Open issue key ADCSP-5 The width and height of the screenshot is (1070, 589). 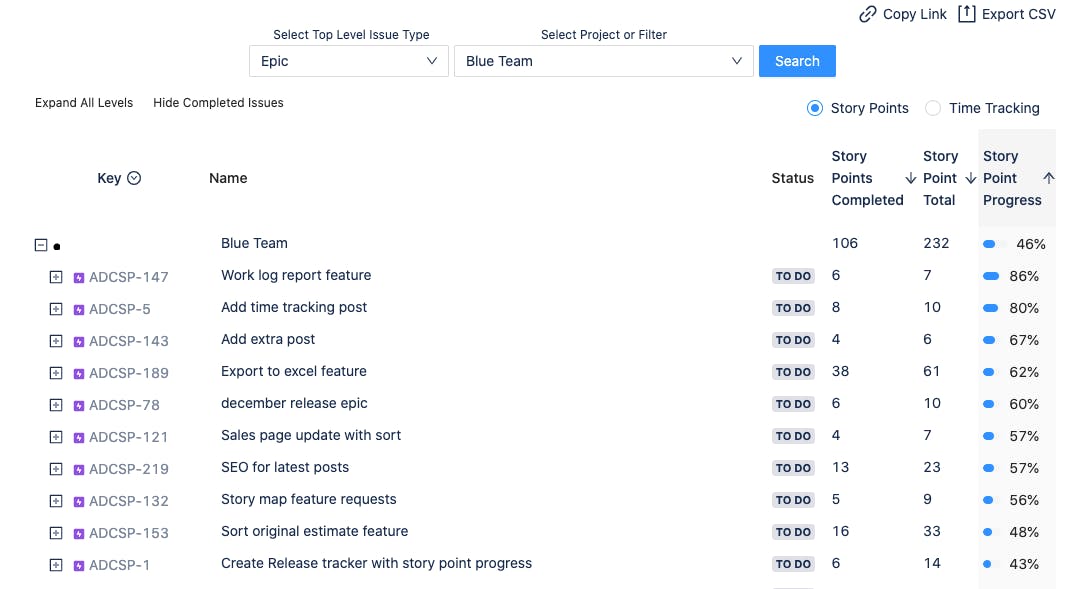[x=120, y=309]
